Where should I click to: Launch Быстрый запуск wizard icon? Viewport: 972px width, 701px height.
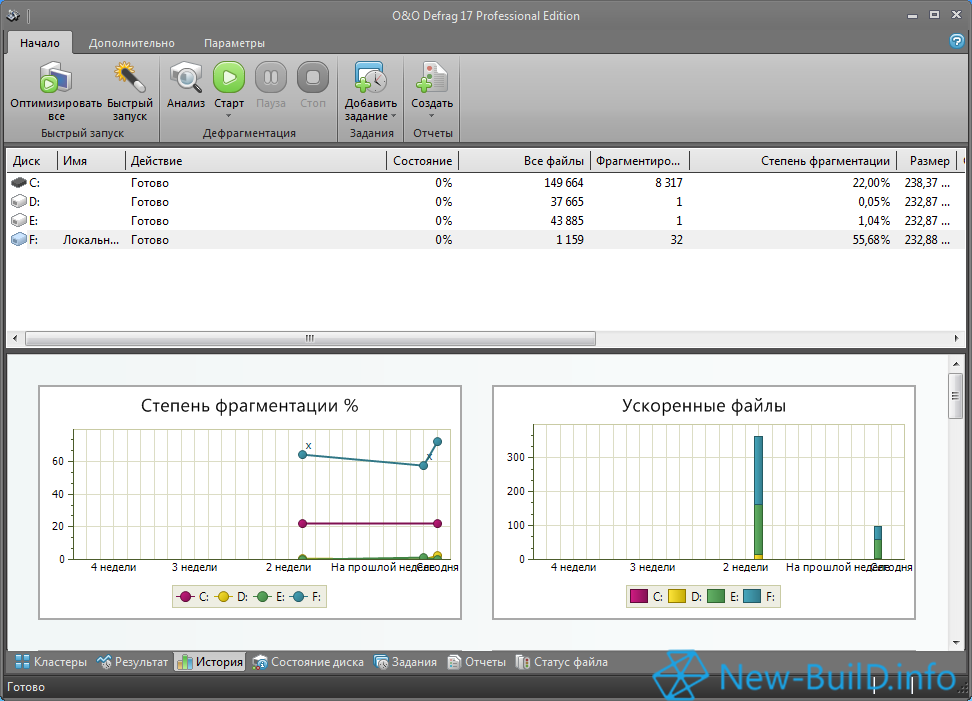coord(130,78)
